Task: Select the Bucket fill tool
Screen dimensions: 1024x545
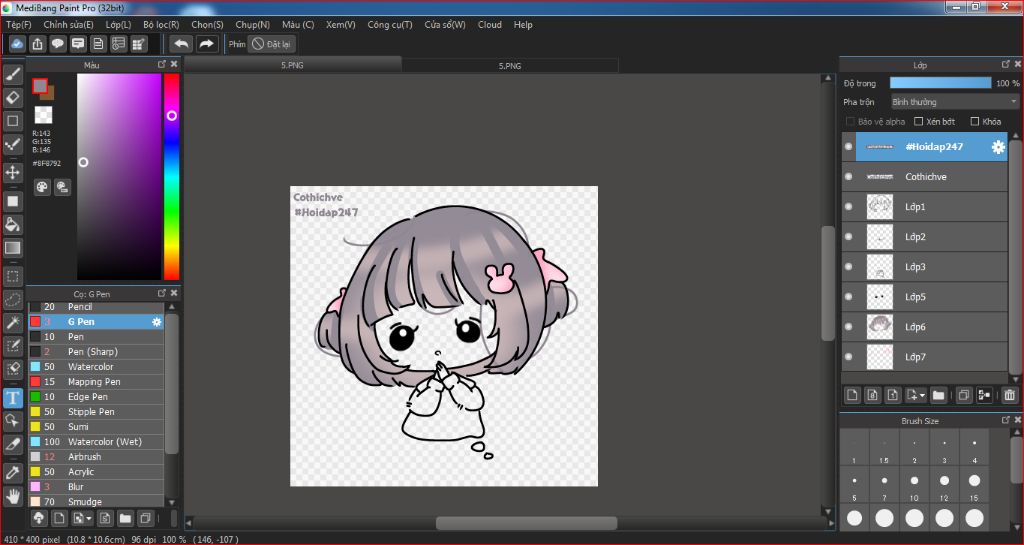Action: click(x=12, y=225)
